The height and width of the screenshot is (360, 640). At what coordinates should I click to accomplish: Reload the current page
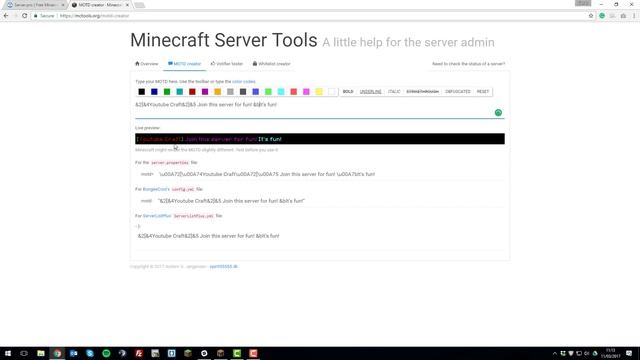[x=24, y=16]
